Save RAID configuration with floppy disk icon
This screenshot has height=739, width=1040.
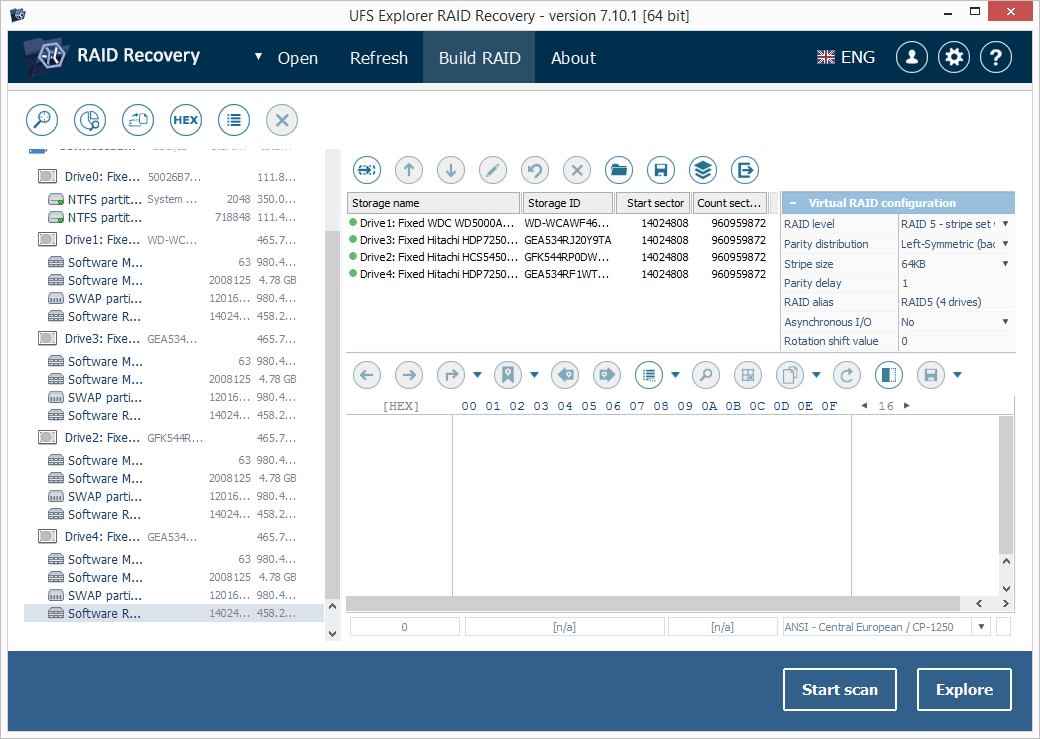(661, 170)
